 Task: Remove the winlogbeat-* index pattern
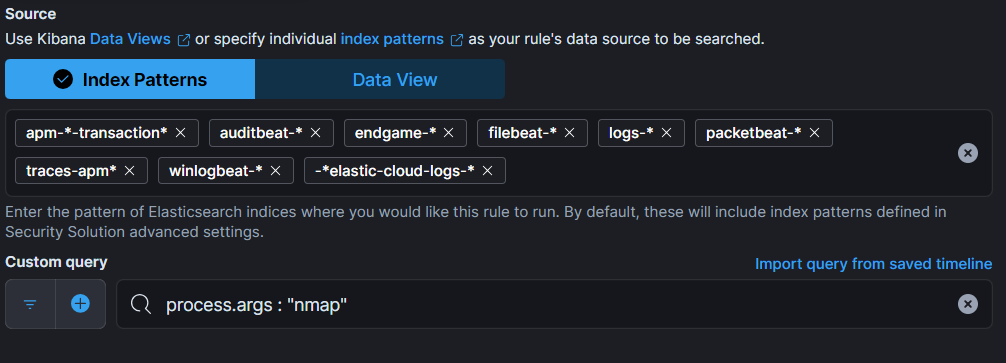pyautogui.click(x=276, y=171)
